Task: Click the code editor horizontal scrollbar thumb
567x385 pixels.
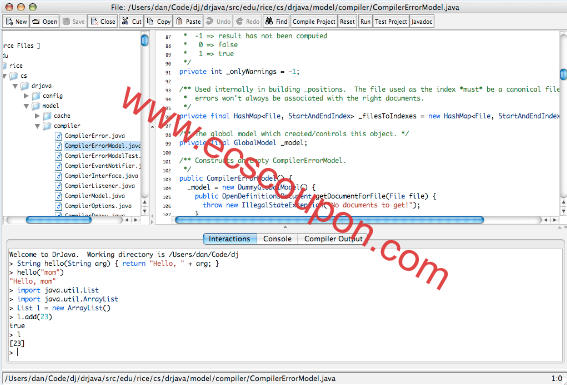Action: coord(329,220)
